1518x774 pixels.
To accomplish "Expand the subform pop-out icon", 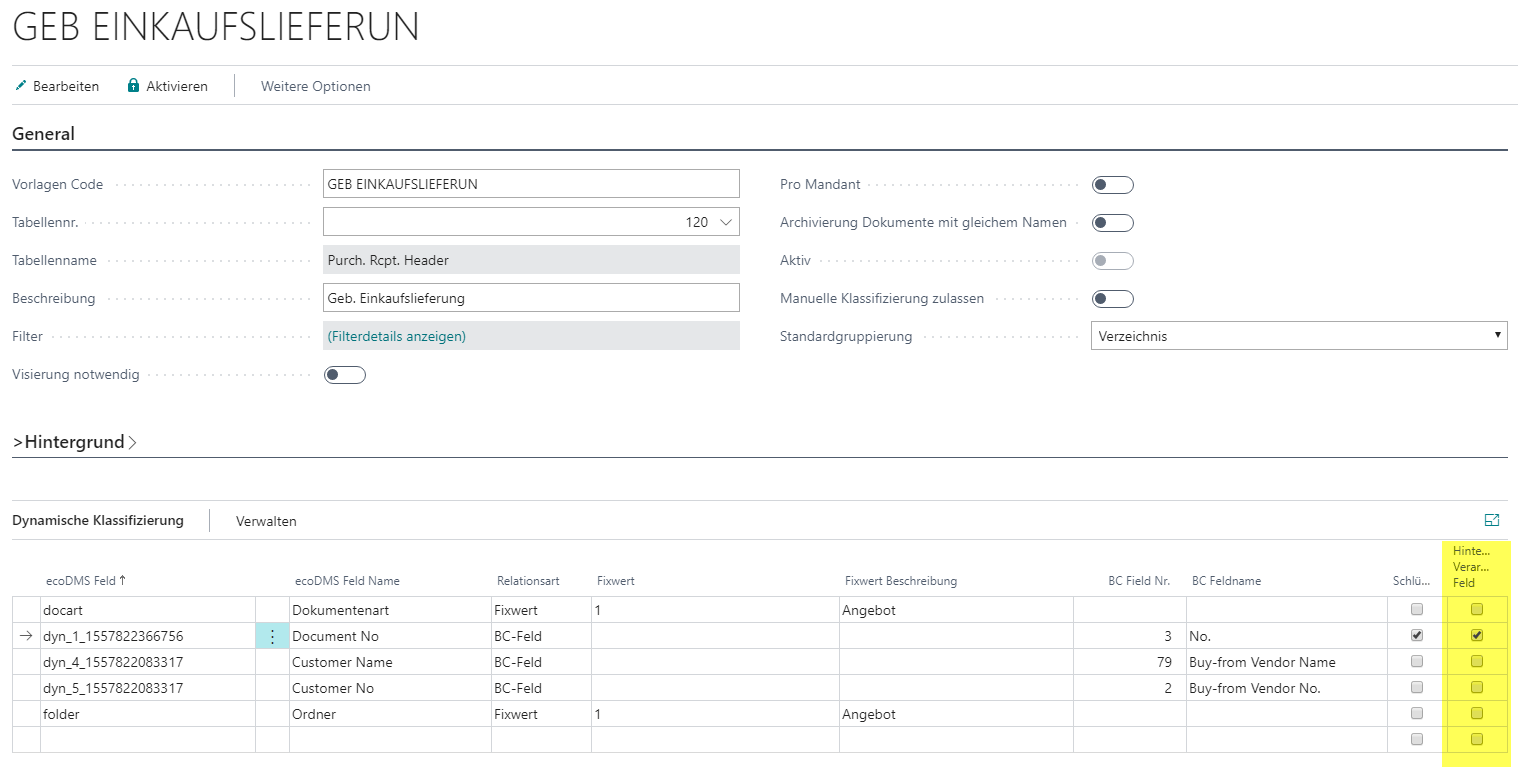I will click(x=1492, y=520).
